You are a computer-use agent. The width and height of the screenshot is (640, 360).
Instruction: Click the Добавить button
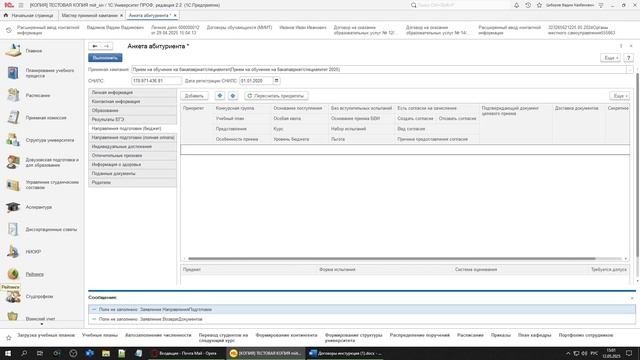pos(194,96)
